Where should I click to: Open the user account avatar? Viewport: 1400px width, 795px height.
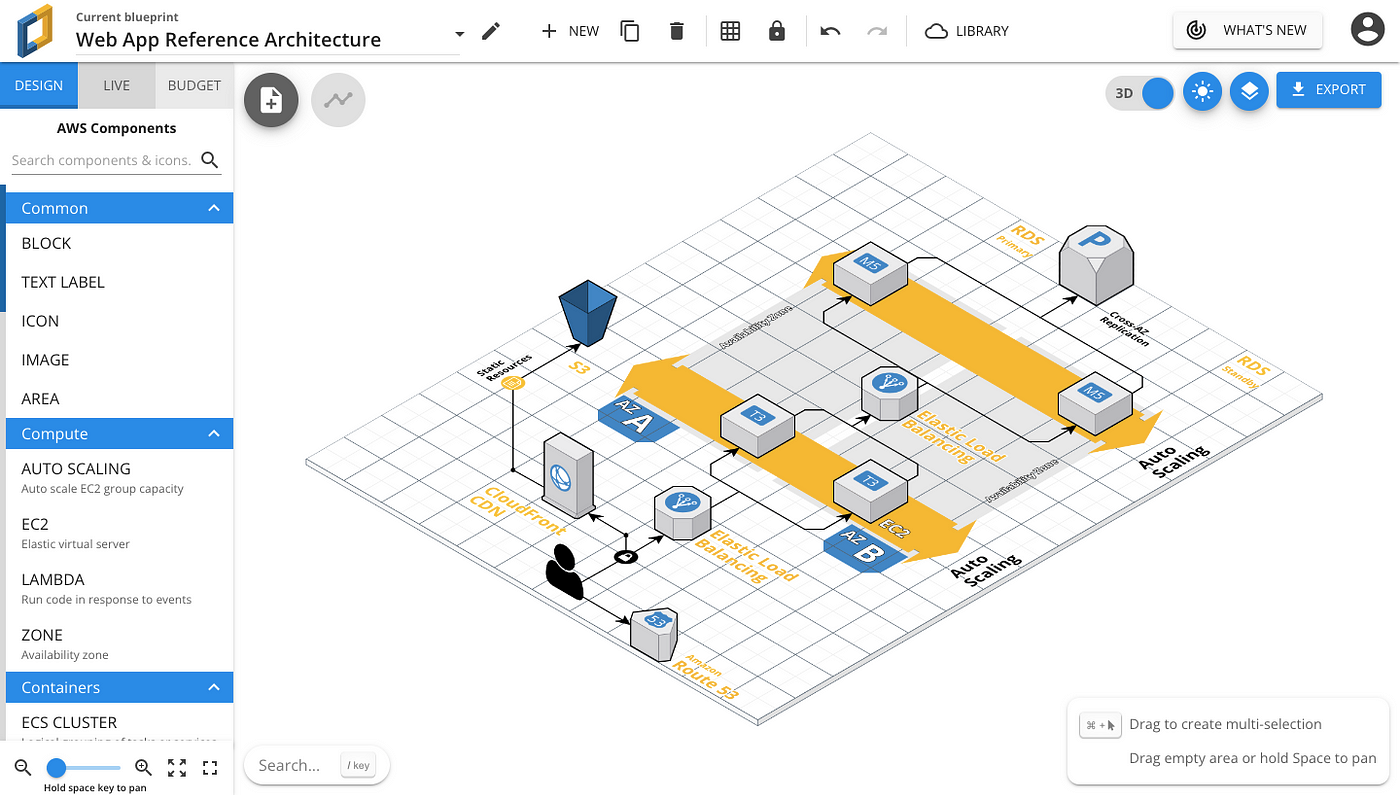coord(1367,30)
